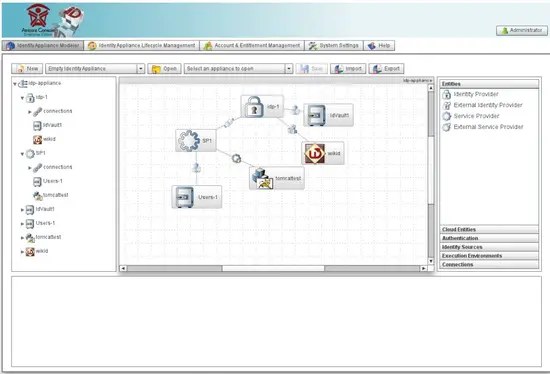The width and height of the screenshot is (550, 374).
Task: Pick Identity Provider from Entities palette
Action: click(x=470, y=94)
